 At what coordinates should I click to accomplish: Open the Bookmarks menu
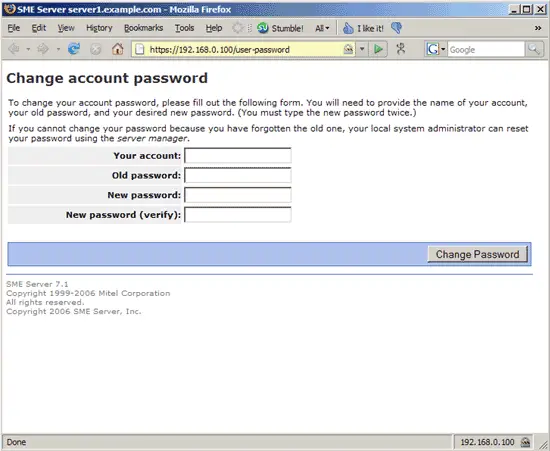coord(143,28)
